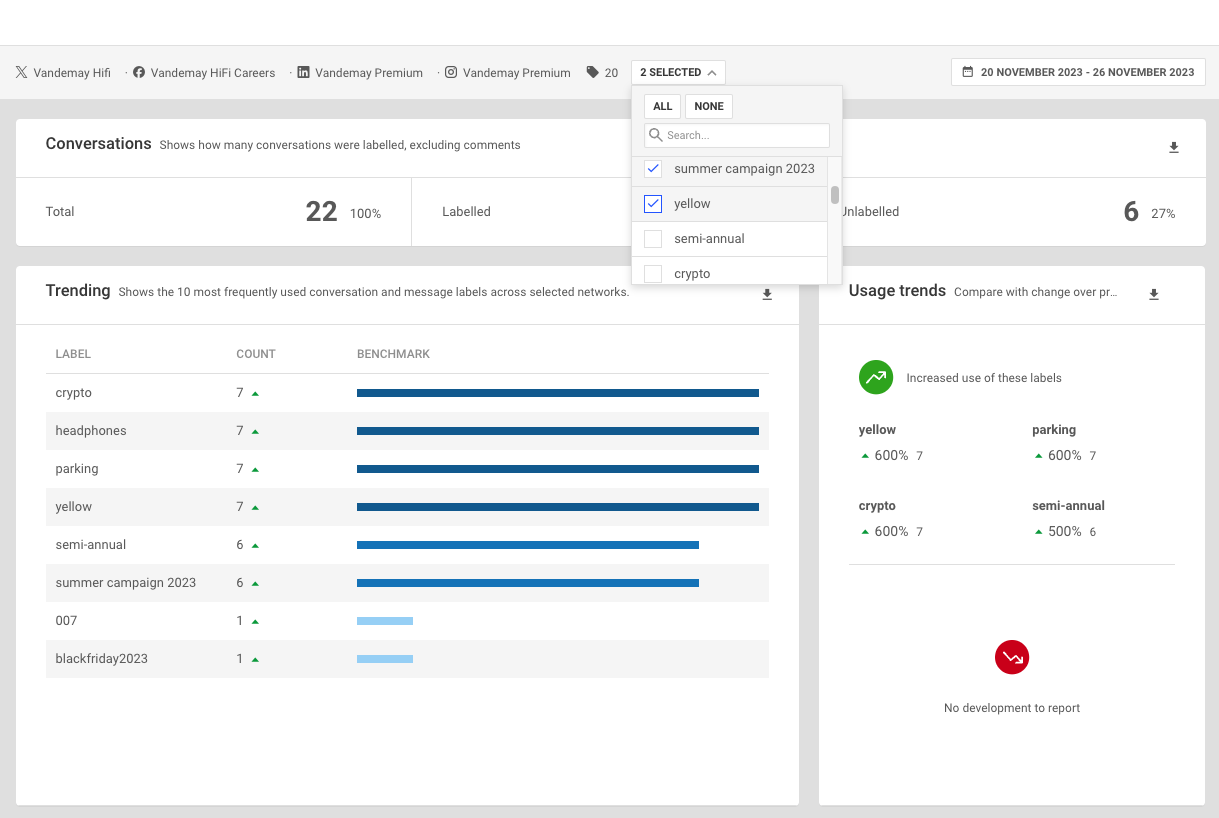Screen dimensions: 1219x818
Task: Click the X (Twitter) icon for Vandemay Hifi
Action: (21, 72)
